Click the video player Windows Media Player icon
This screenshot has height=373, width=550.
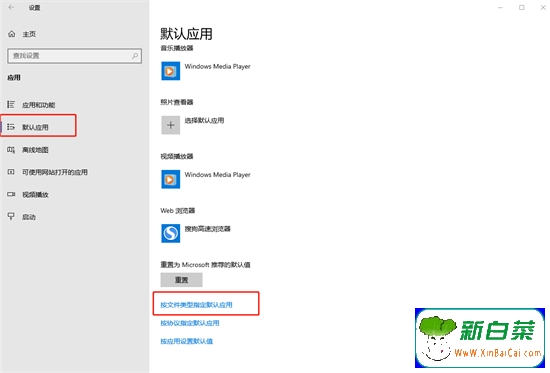click(x=170, y=179)
